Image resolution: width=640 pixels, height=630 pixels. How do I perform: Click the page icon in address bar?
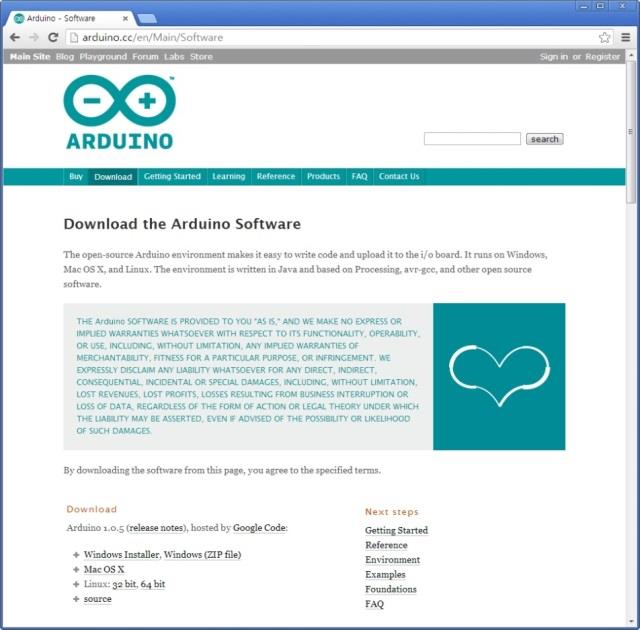pos(74,38)
